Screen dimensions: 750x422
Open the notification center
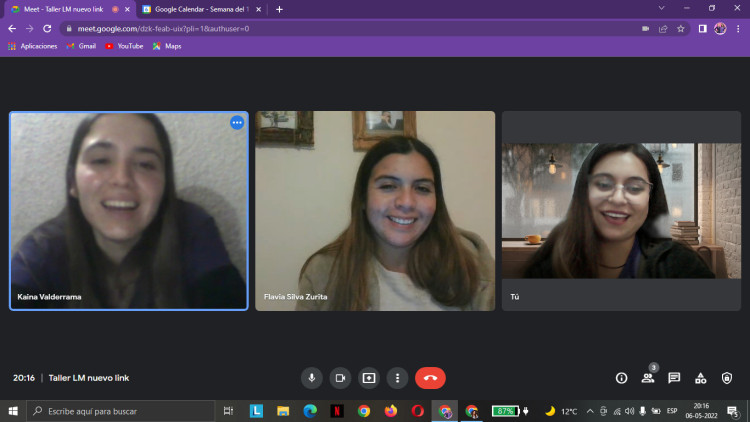click(x=733, y=411)
